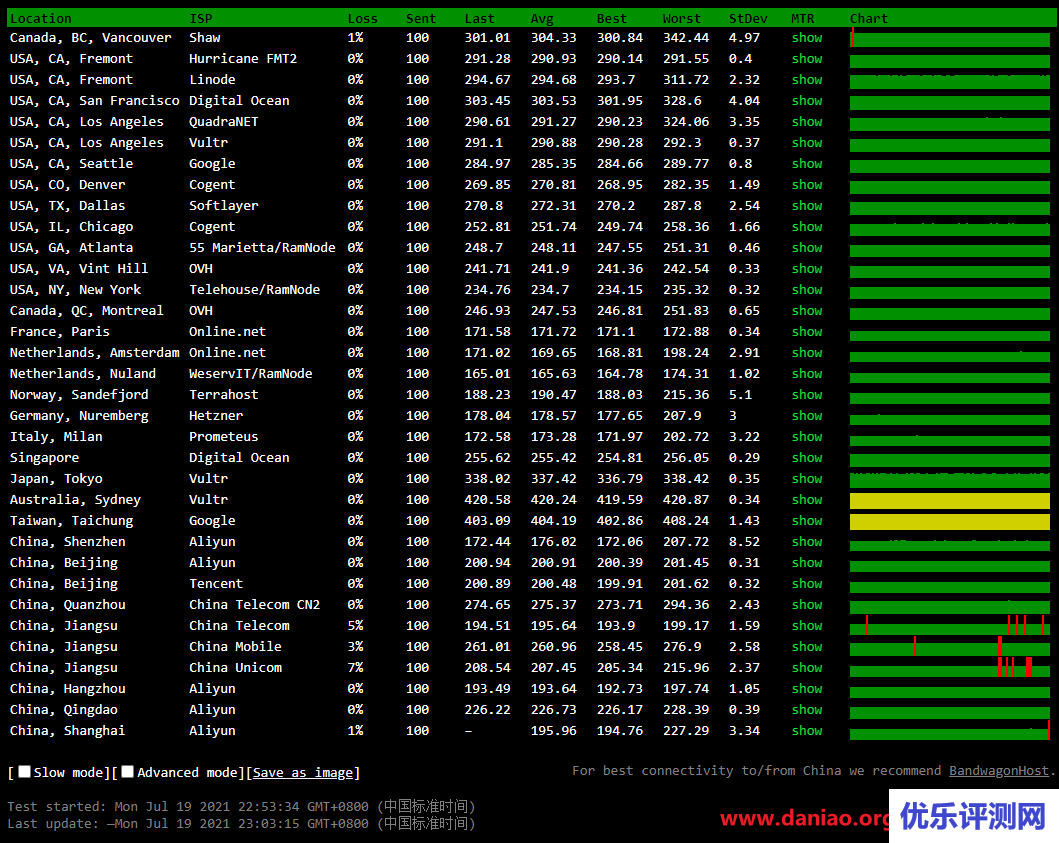Click the Last column header
The image size is (1059, 843).
pyautogui.click(x=480, y=18)
